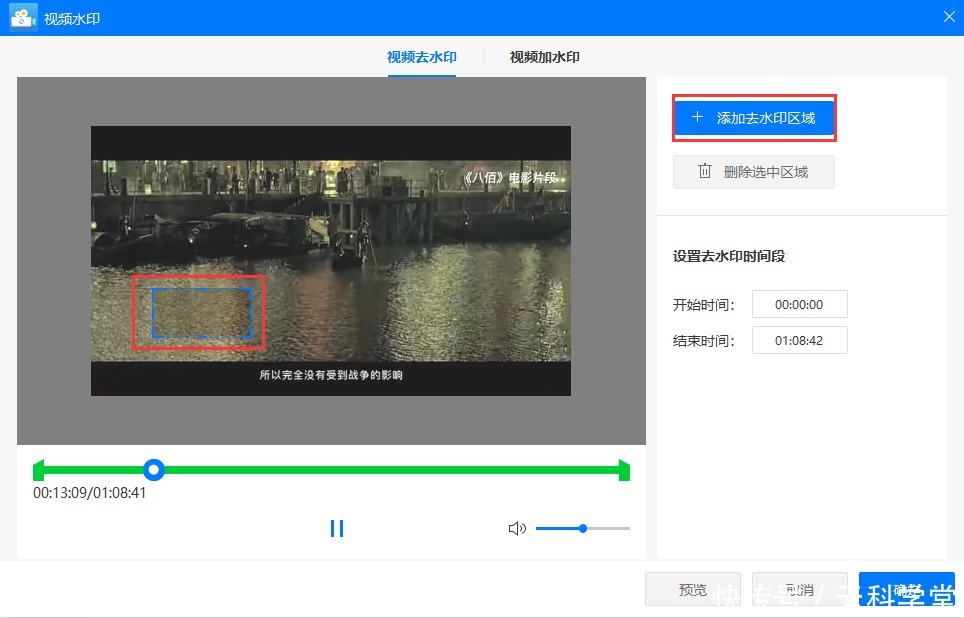Click the timeline playhead circle
Viewport: 964px width, 618px height.
(x=154, y=470)
